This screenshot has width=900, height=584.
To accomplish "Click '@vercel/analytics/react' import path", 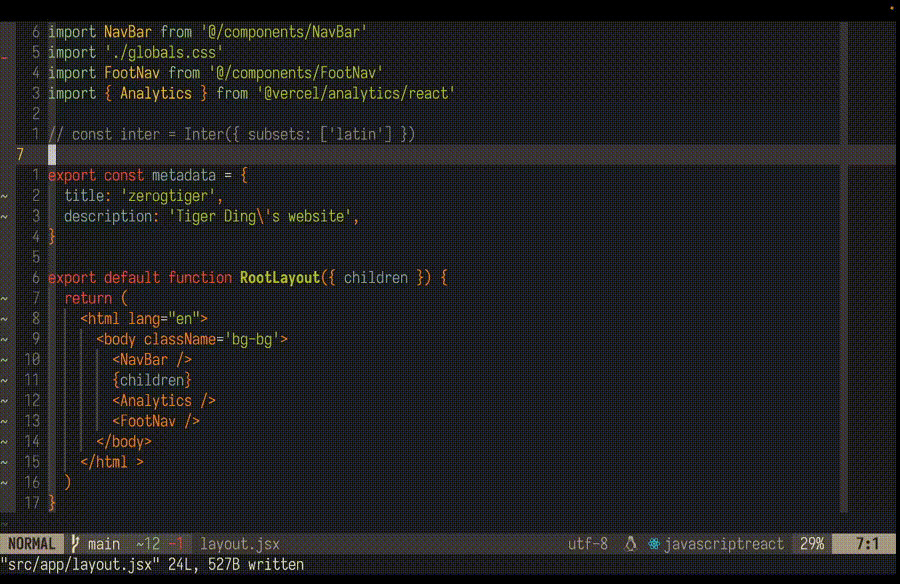I will click(356, 94).
